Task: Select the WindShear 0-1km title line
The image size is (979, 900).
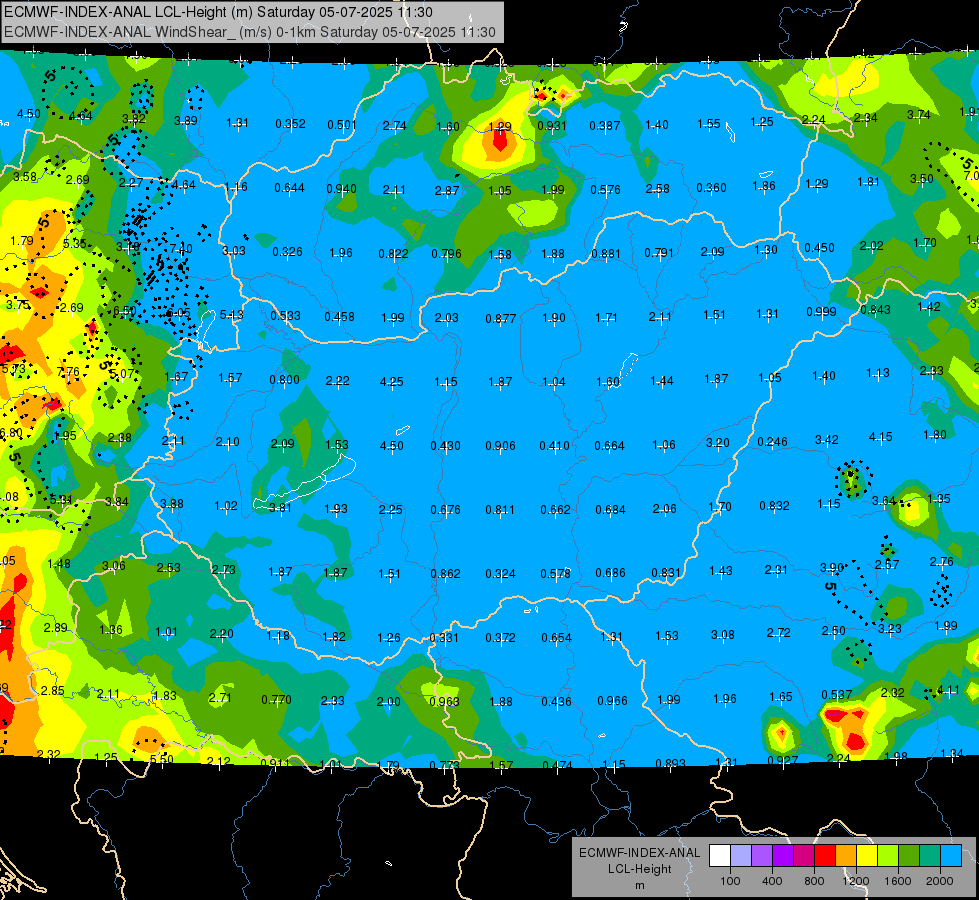Action: pos(250,32)
